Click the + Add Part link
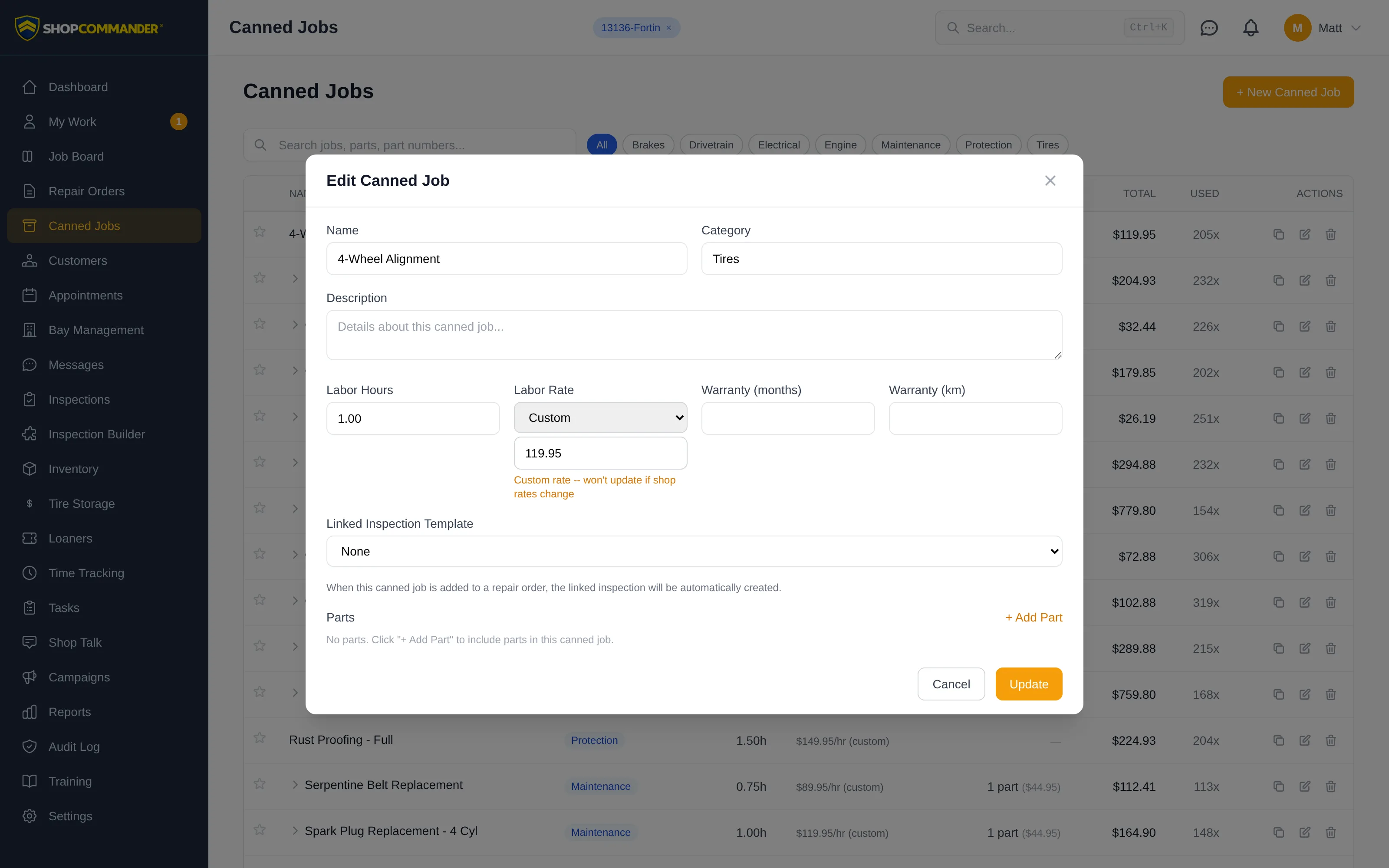The width and height of the screenshot is (1389, 868). click(1034, 618)
